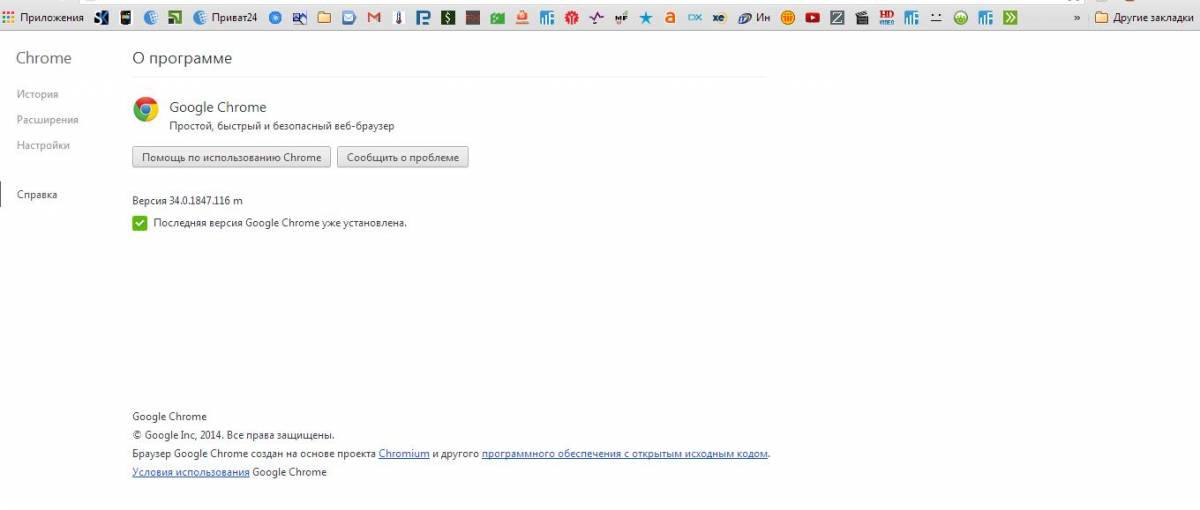
Task: Open the yellow folder in bookmarks bar
Action: coord(324,17)
